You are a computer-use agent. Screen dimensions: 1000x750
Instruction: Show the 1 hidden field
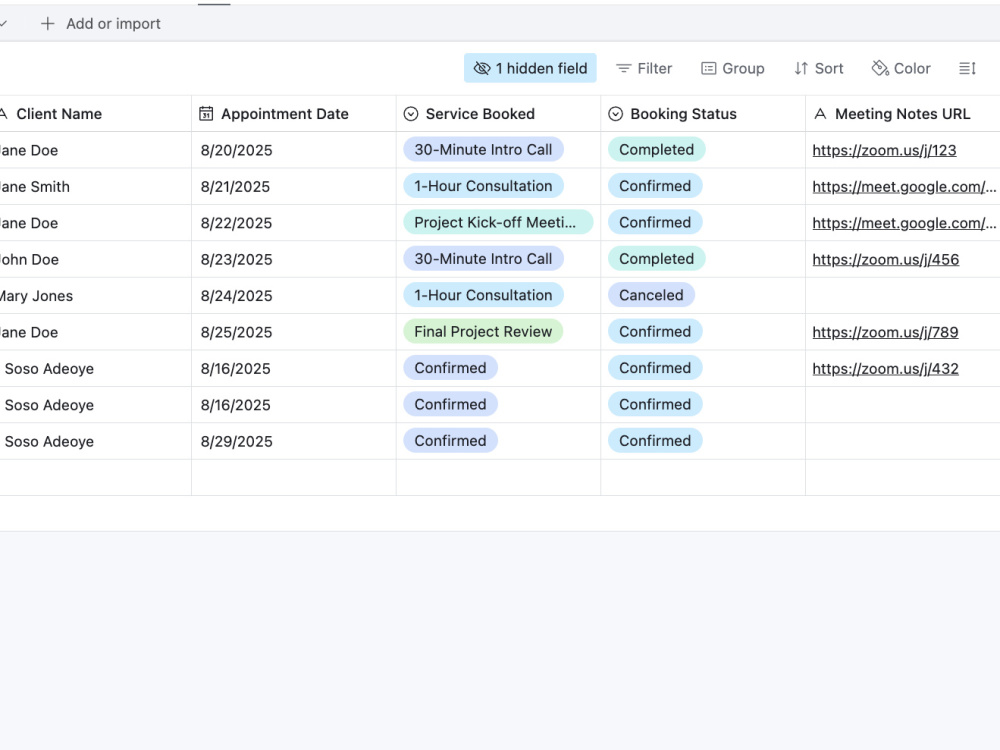[x=530, y=68]
